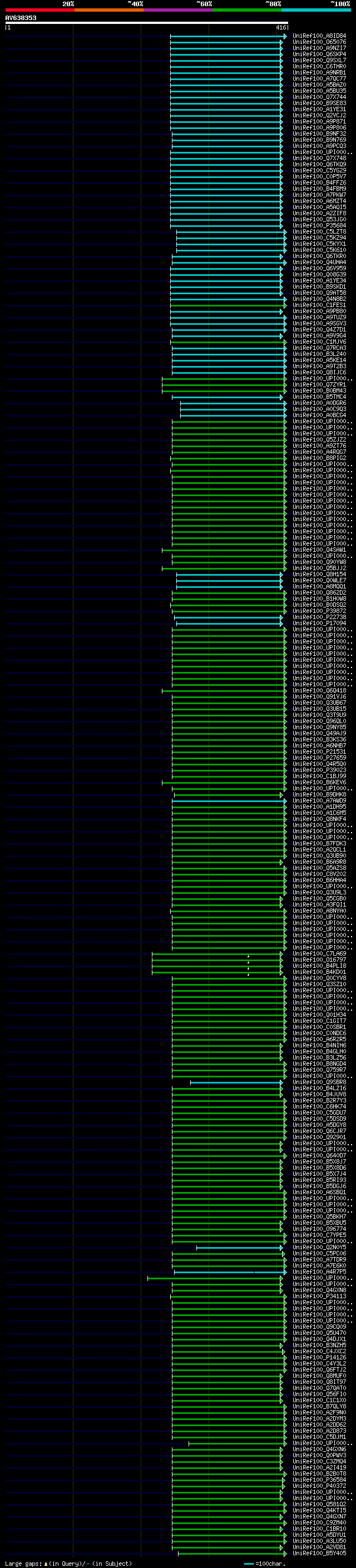Select hit label UniRef100_Q6Q418
This screenshot has height=1568, width=356.
click(x=319, y=691)
